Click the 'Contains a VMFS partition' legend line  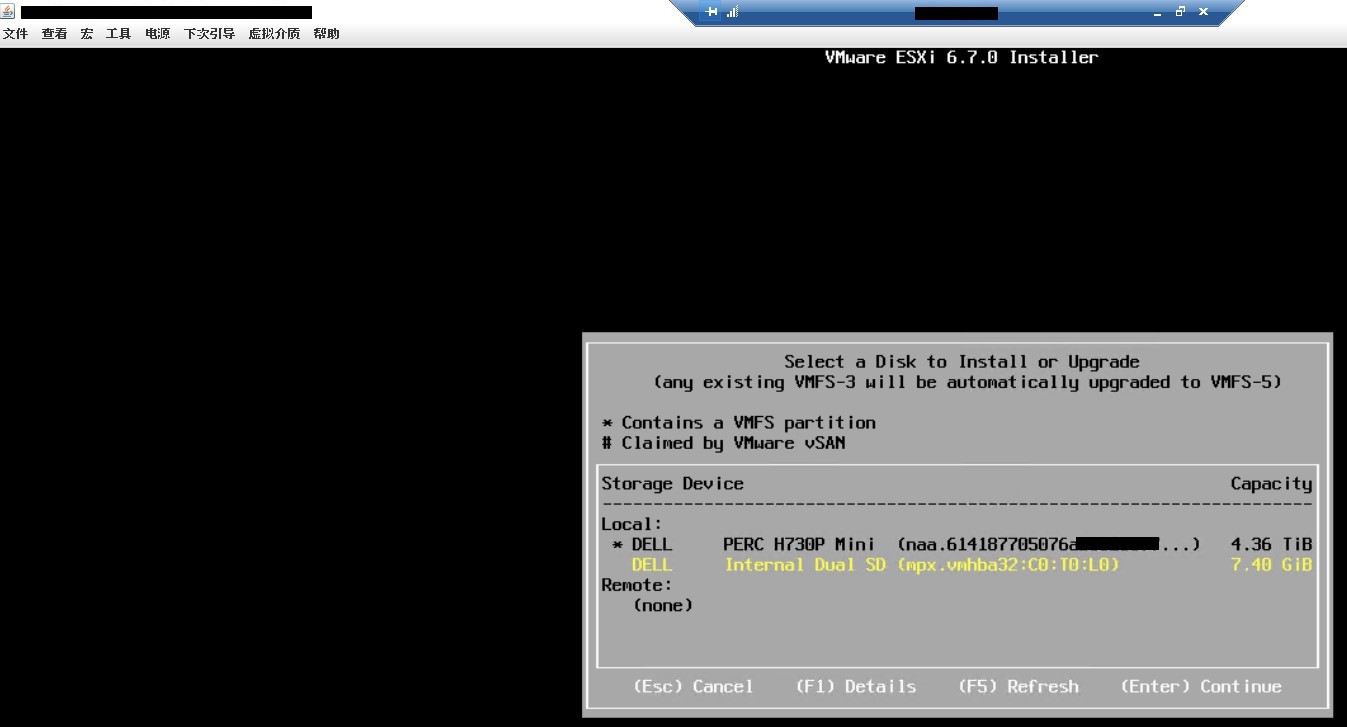tap(739, 422)
